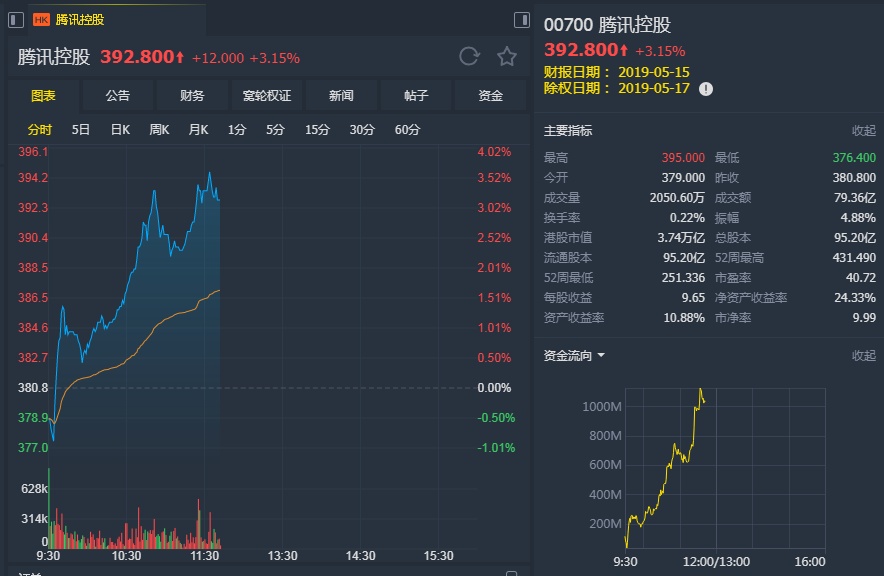
Task: Open the 窝轮权证 tab
Action: (x=267, y=96)
